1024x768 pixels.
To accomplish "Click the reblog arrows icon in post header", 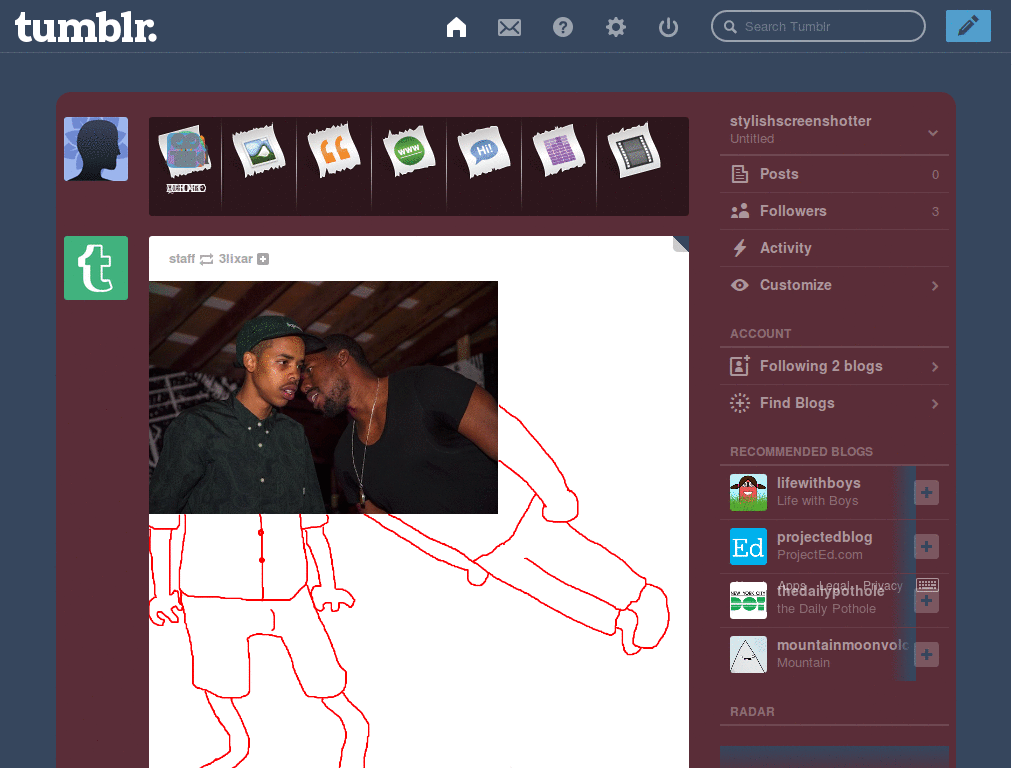I will pos(206,259).
